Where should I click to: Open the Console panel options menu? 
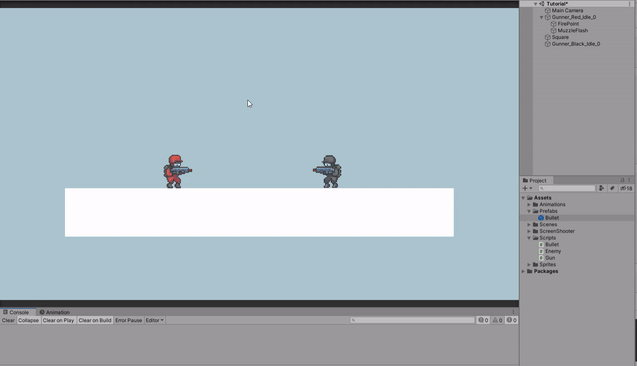pos(513,312)
